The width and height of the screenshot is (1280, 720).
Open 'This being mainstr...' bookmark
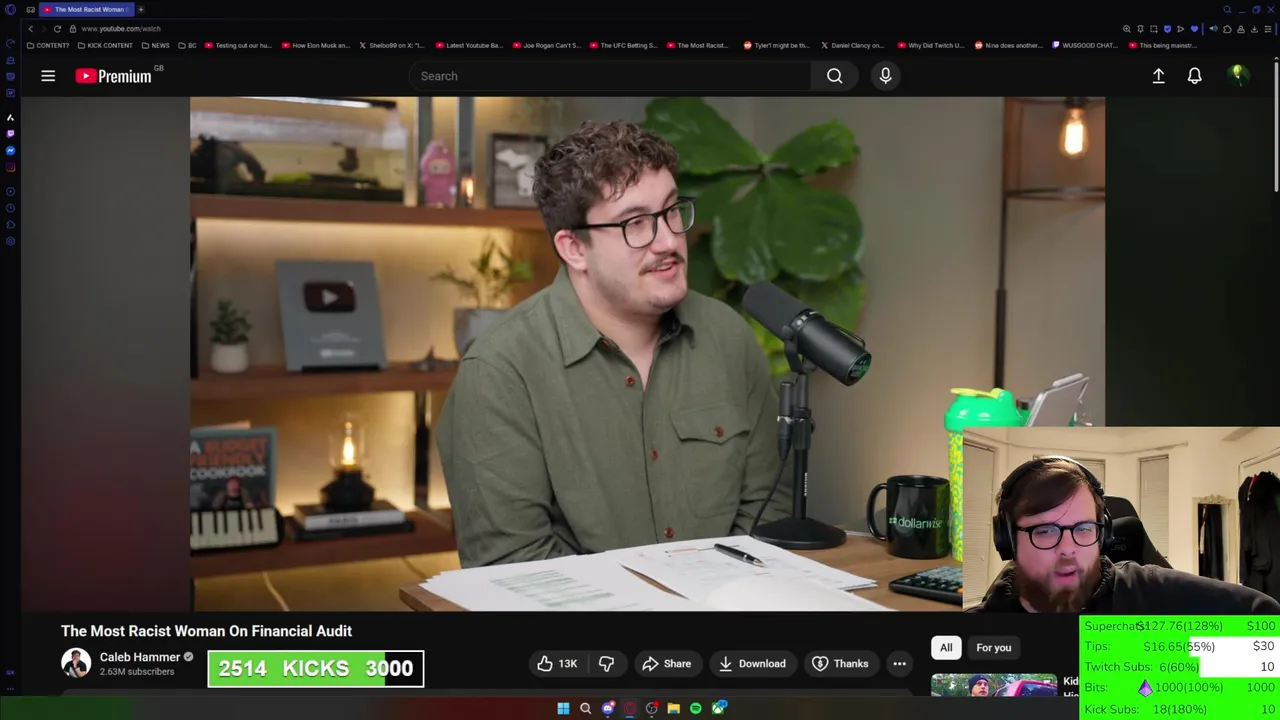coord(1162,45)
